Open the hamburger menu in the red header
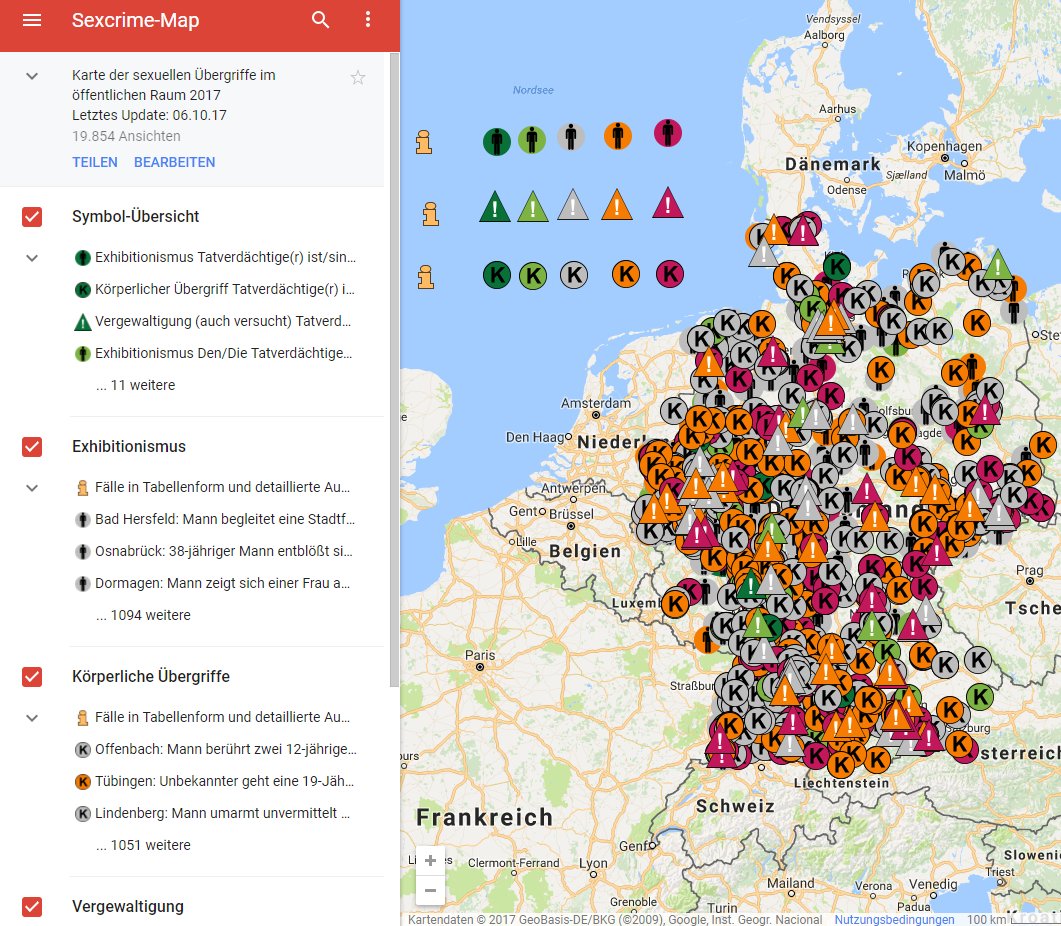 tap(32, 20)
